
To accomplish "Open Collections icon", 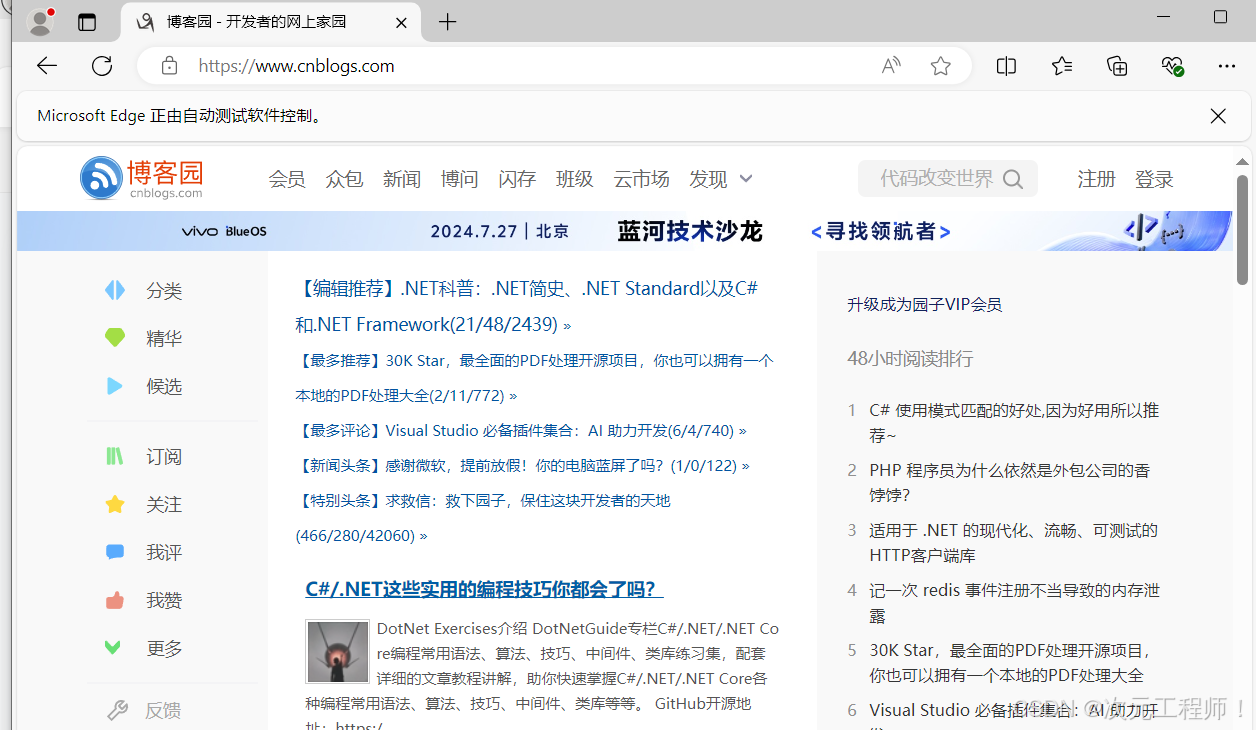I will (x=1117, y=66).
